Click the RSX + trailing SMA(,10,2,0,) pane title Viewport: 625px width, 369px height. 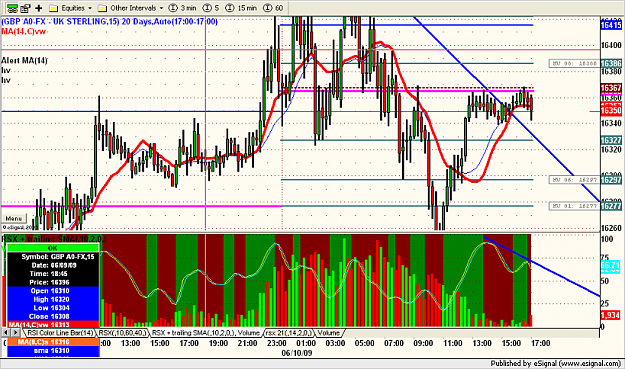coord(54,239)
